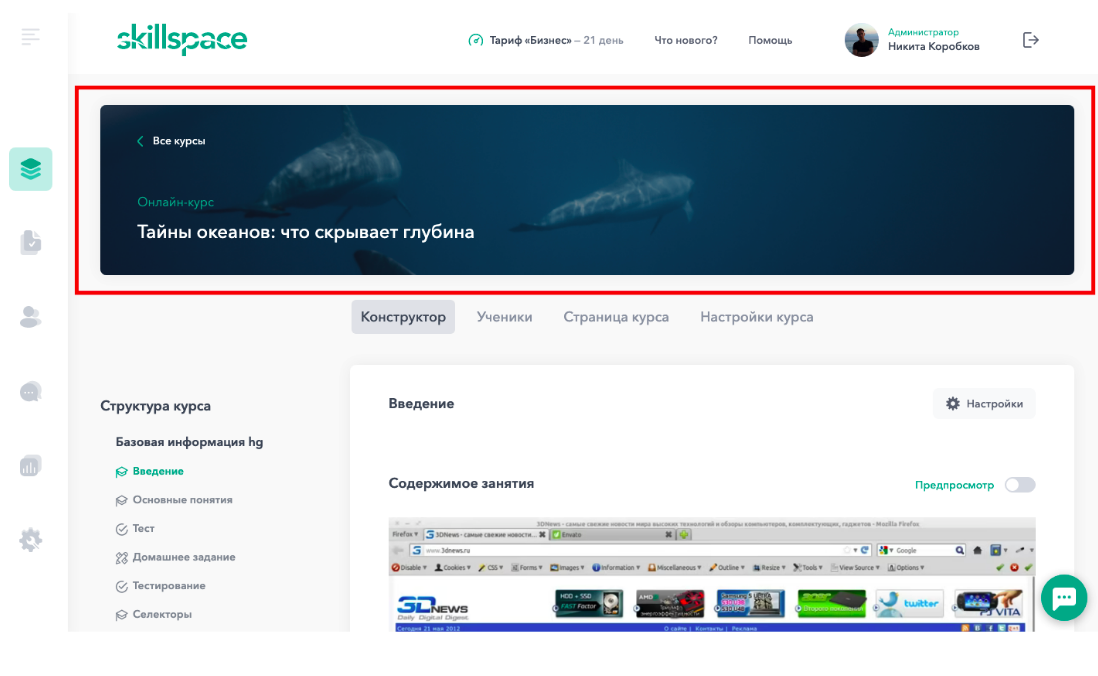The height and width of the screenshot is (676, 1098).
Task: Open the analytics chart sidebar icon
Action: click(x=31, y=466)
